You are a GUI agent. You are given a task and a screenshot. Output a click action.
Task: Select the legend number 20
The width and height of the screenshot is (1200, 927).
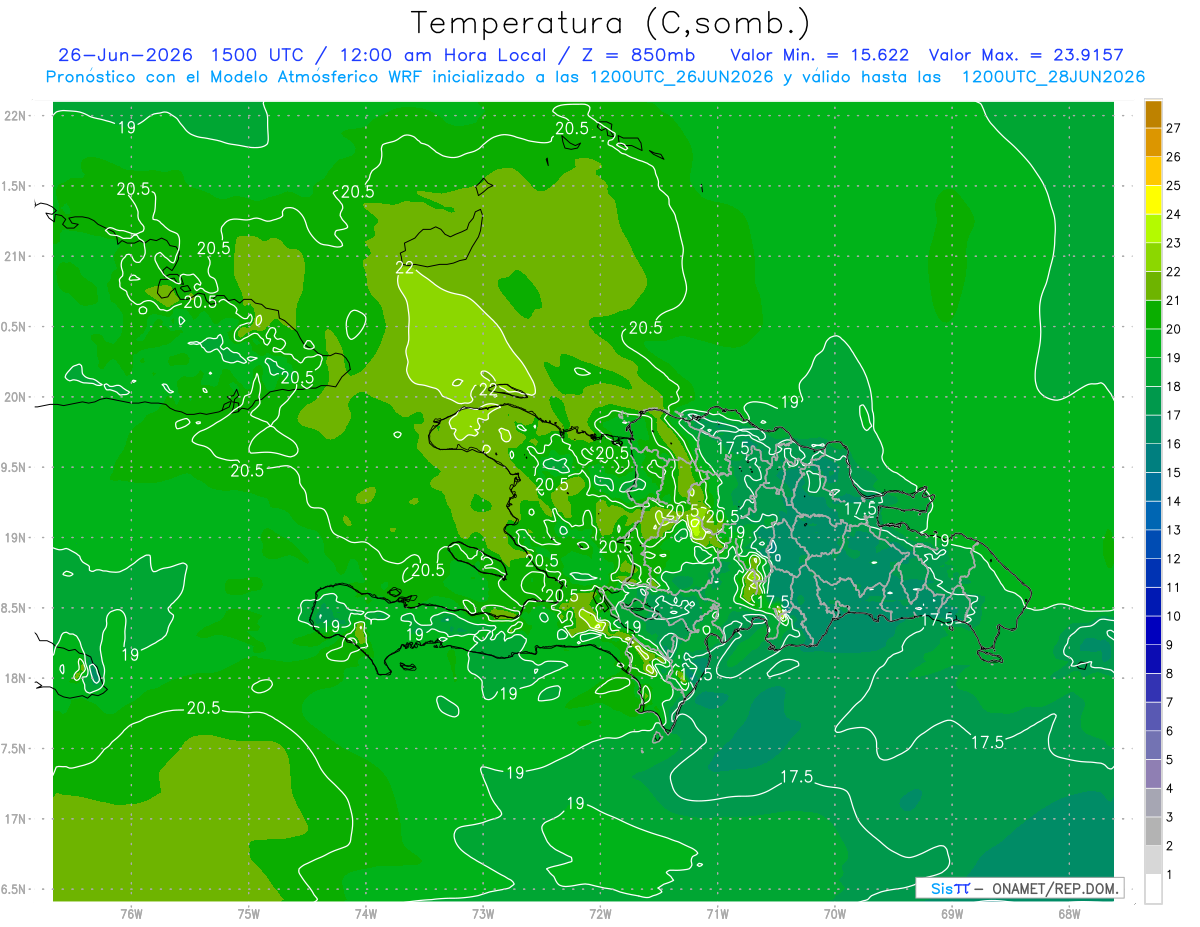click(x=1173, y=329)
